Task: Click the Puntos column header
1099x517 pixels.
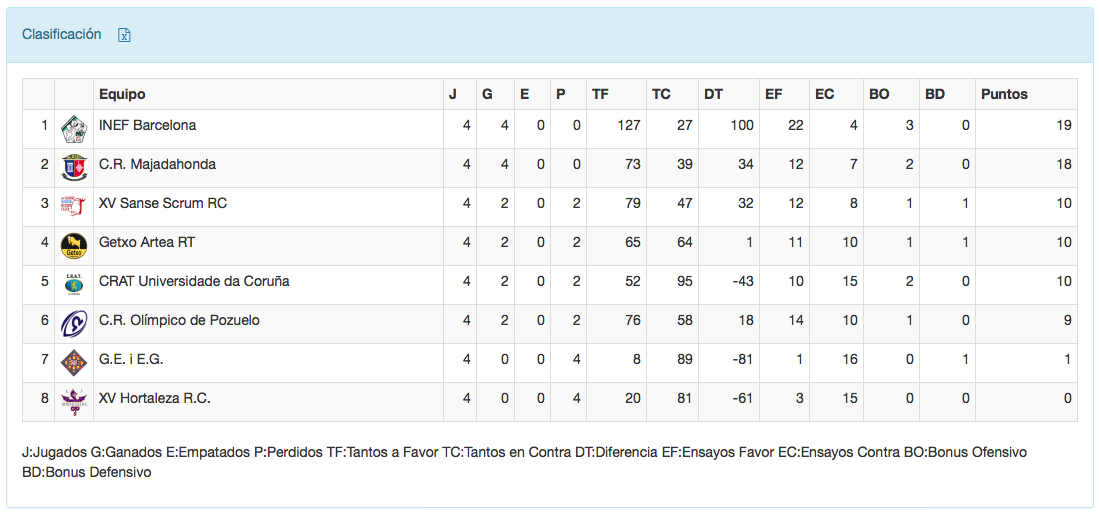Action: 1004,94
